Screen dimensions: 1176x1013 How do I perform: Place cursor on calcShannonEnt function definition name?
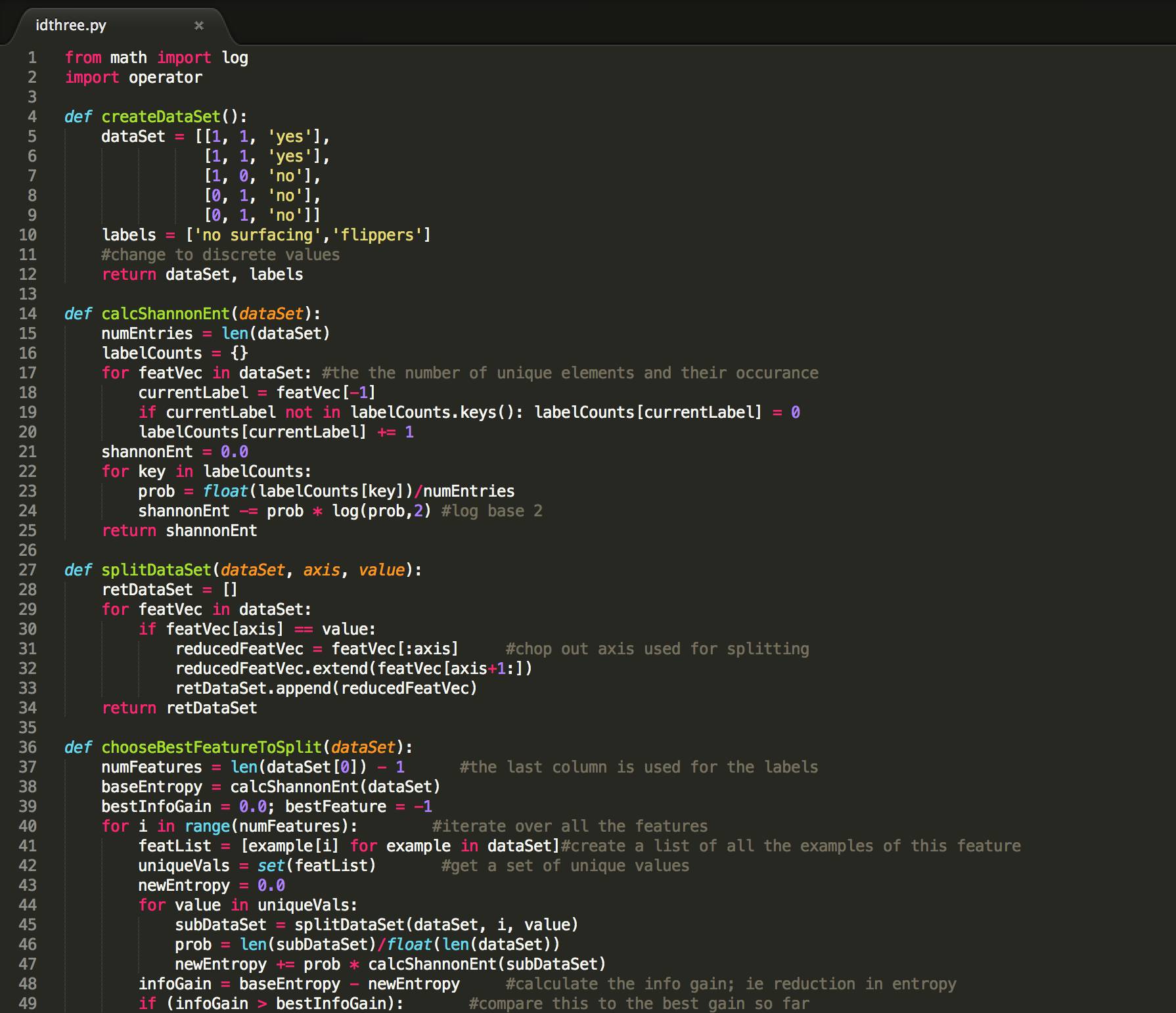[166, 314]
